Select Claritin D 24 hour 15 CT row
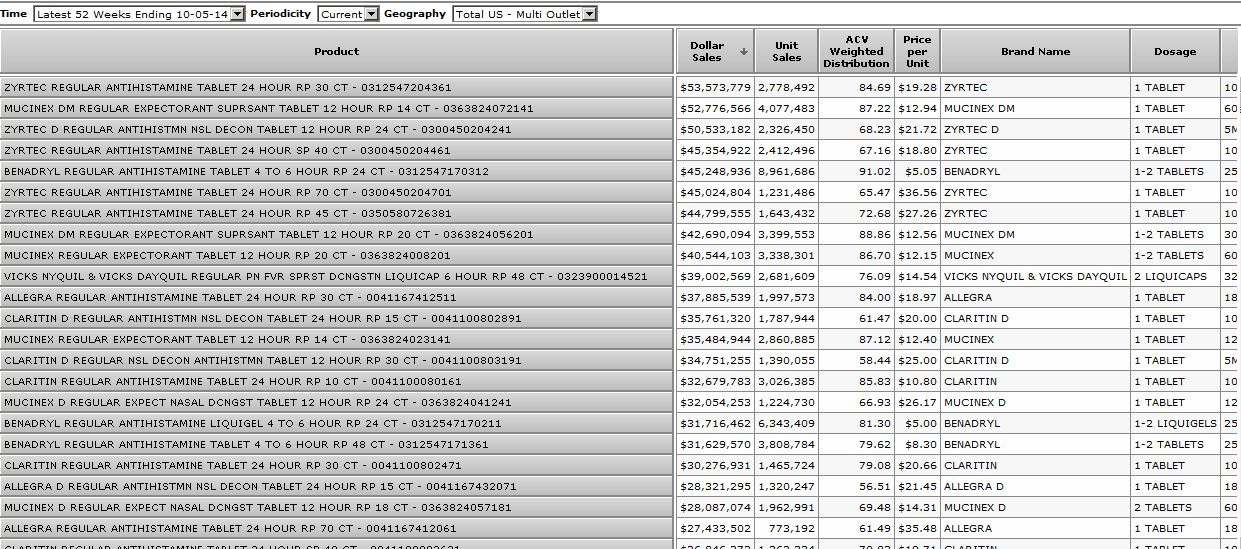 click(x=336, y=319)
